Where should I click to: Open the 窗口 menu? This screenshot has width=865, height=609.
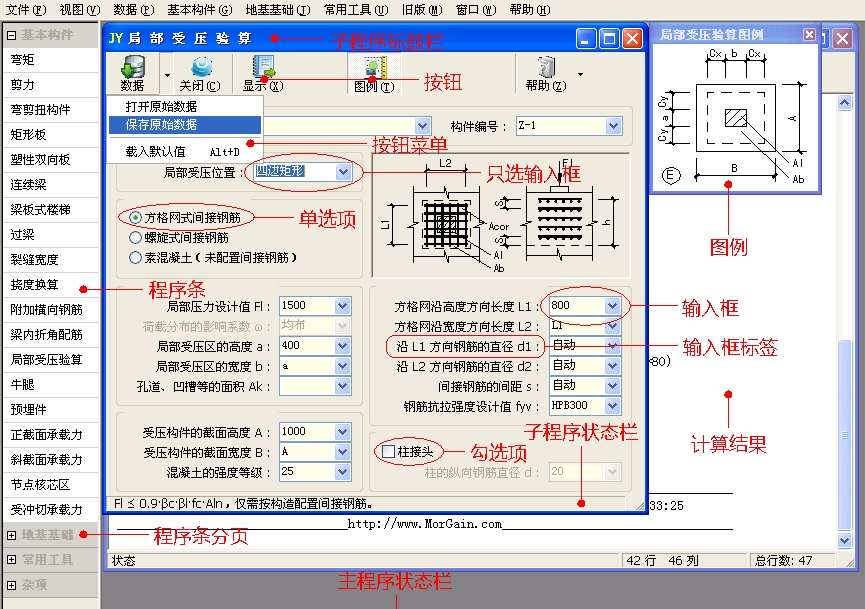(476, 9)
